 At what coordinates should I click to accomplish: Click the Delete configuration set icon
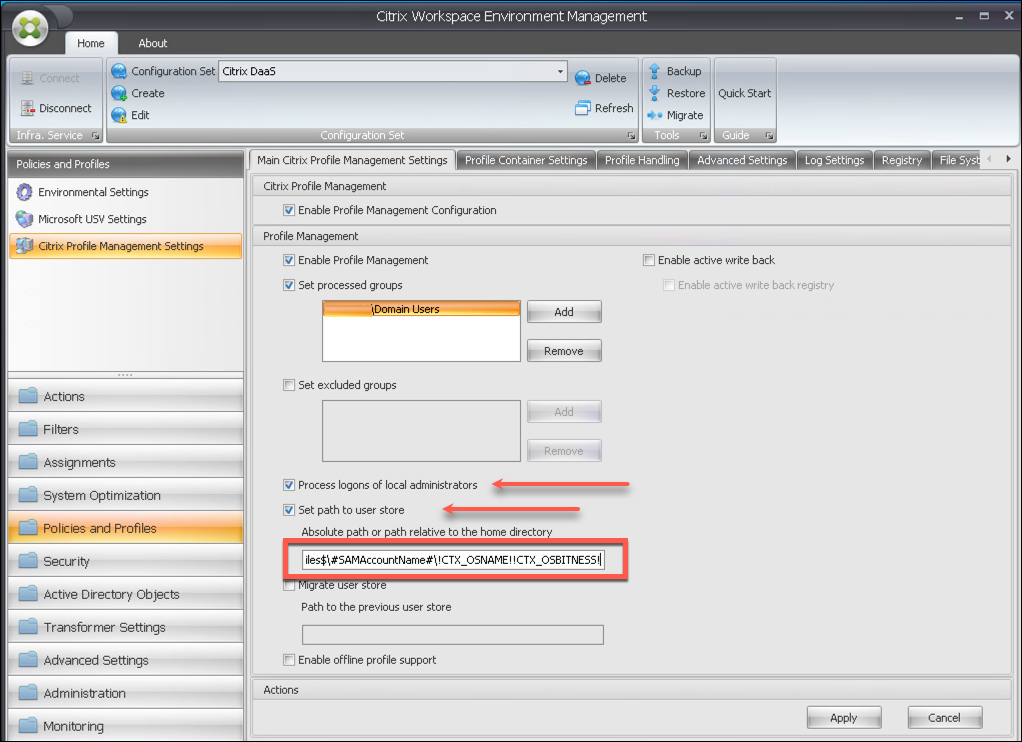tap(584, 78)
